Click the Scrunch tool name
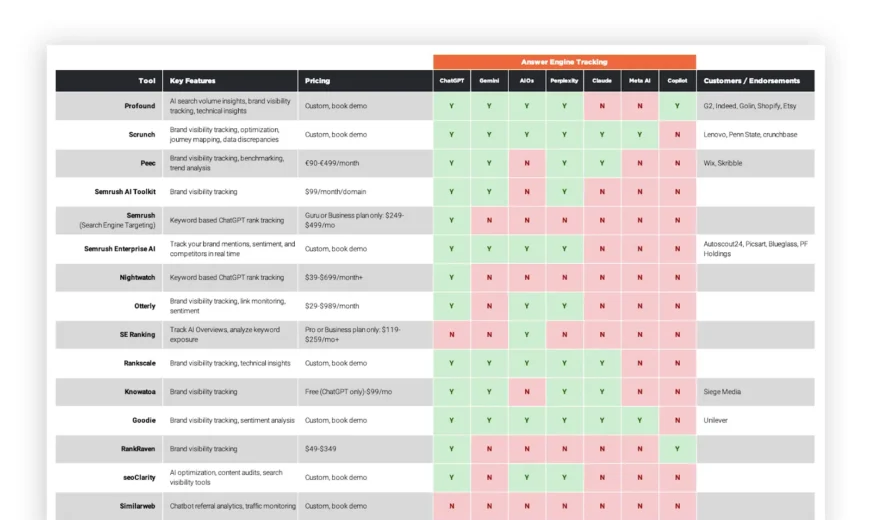Viewport: 870px width, 520px height. coord(142,134)
